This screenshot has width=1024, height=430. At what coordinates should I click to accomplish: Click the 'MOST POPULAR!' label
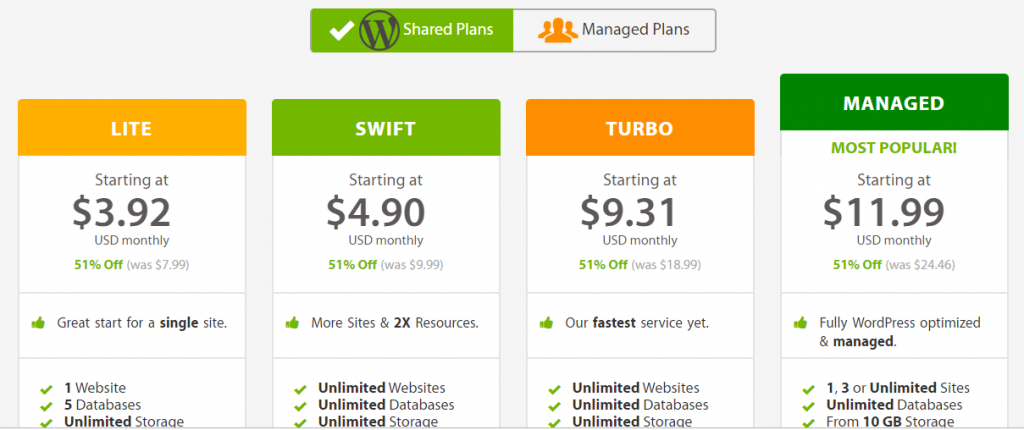(x=894, y=148)
